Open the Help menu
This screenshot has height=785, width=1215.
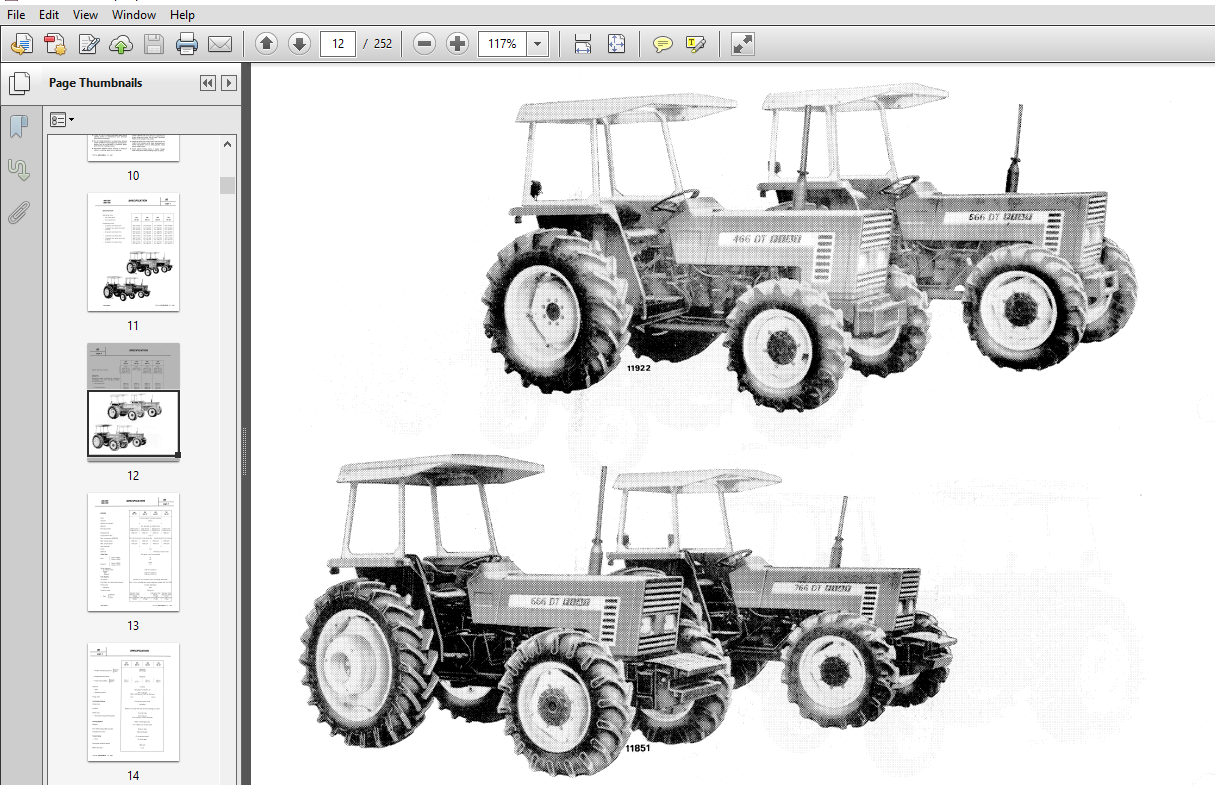(x=182, y=15)
